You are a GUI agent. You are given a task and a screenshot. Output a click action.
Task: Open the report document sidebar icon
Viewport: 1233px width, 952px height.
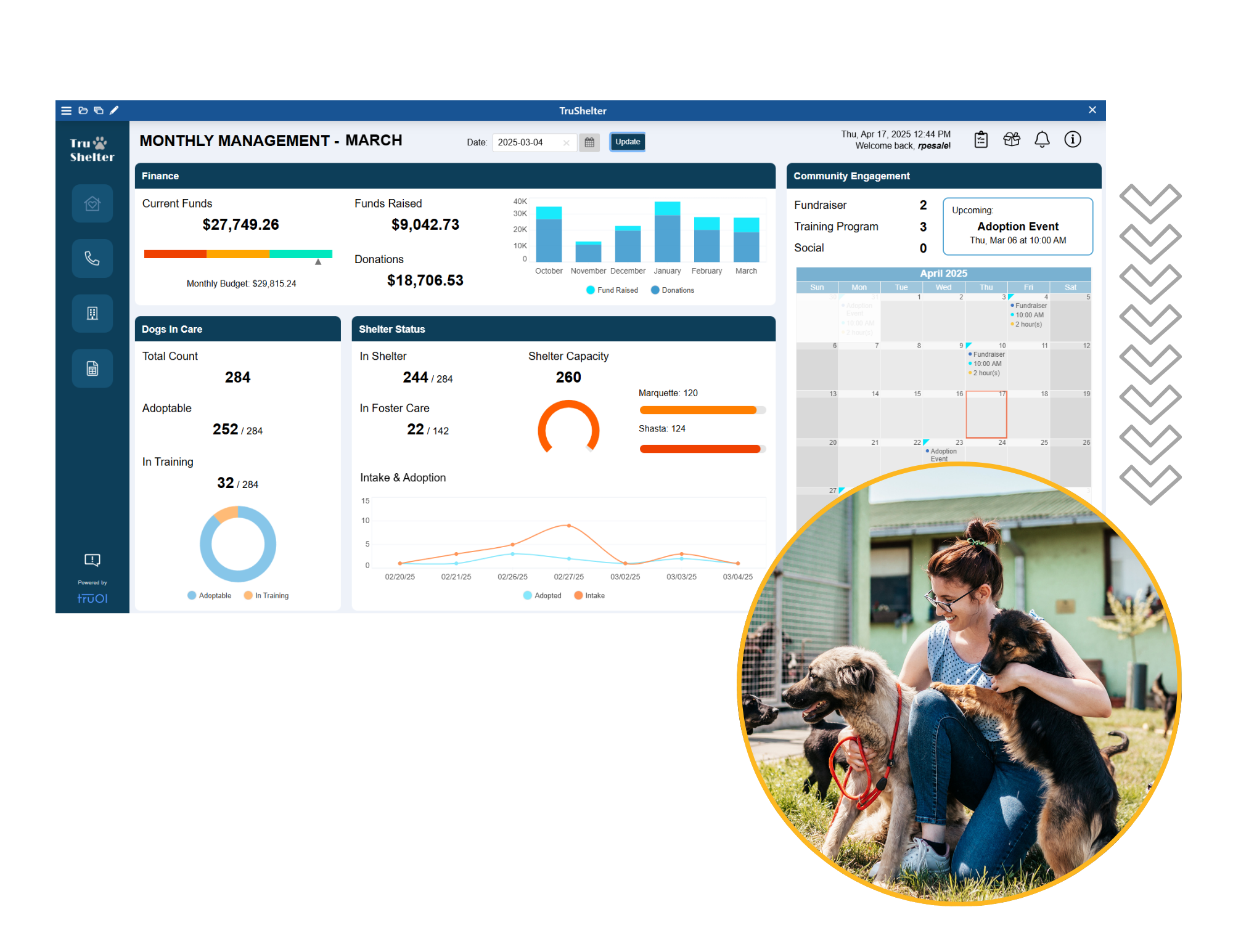click(92, 368)
